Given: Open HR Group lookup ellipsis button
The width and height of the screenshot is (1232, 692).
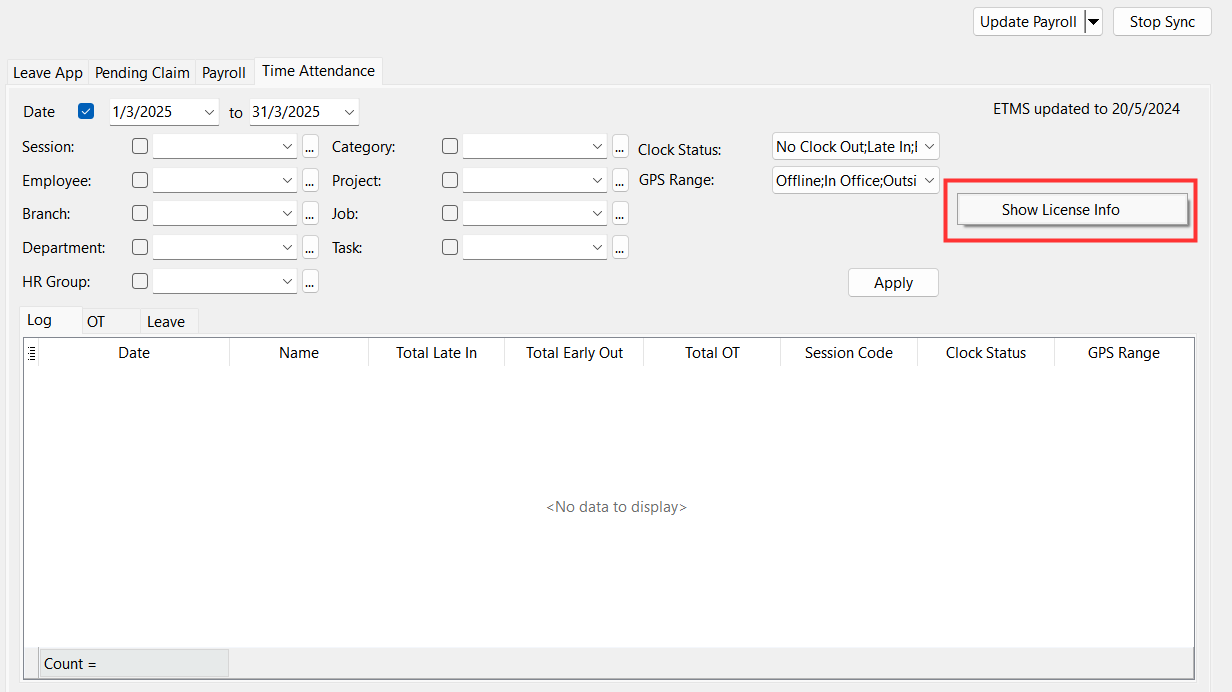Looking at the screenshot, I should coord(310,282).
